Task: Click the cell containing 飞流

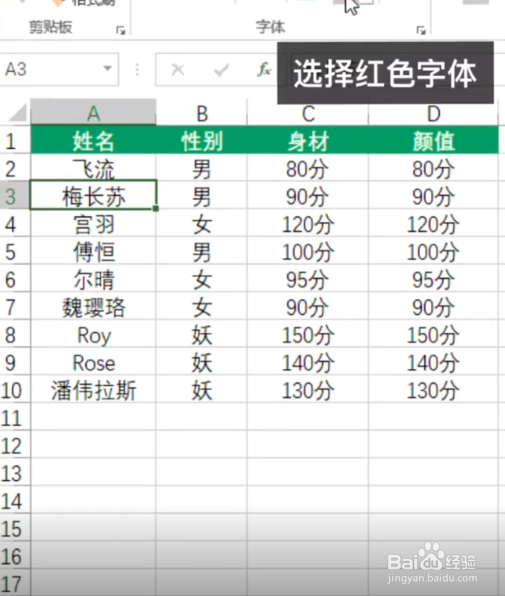Action: tap(93, 168)
